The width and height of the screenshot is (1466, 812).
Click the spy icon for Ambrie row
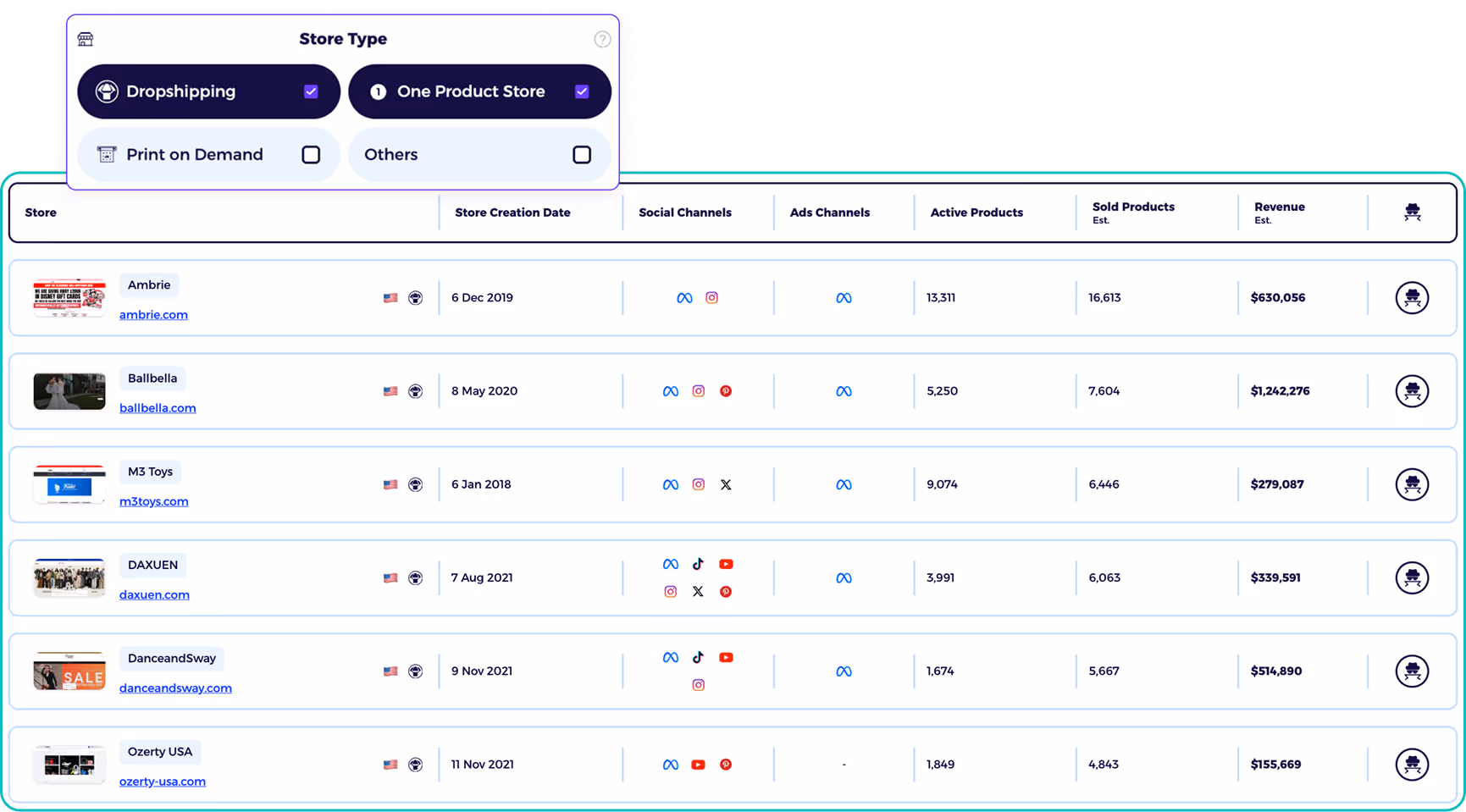click(1412, 298)
